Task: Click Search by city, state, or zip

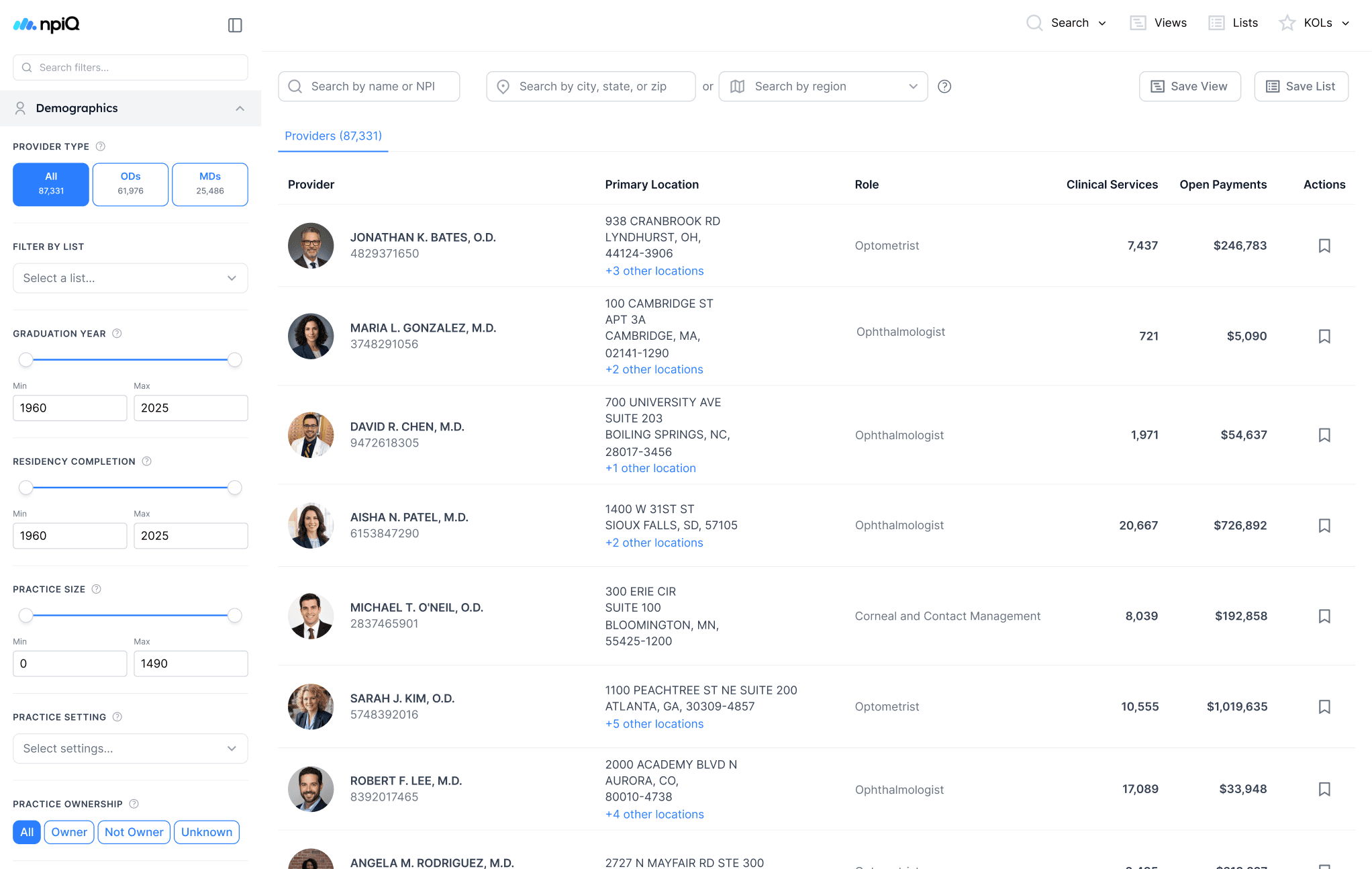Action: pyautogui.click(x=591, y=87)
